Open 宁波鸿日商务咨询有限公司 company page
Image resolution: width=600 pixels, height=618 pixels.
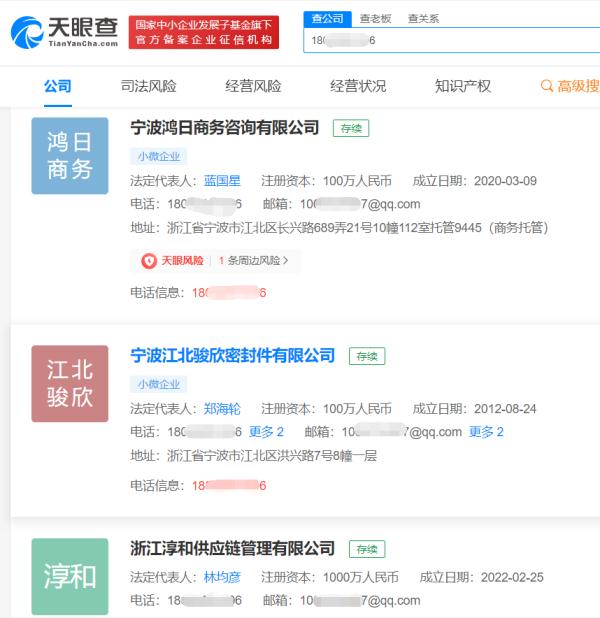(x=225, y=128)
